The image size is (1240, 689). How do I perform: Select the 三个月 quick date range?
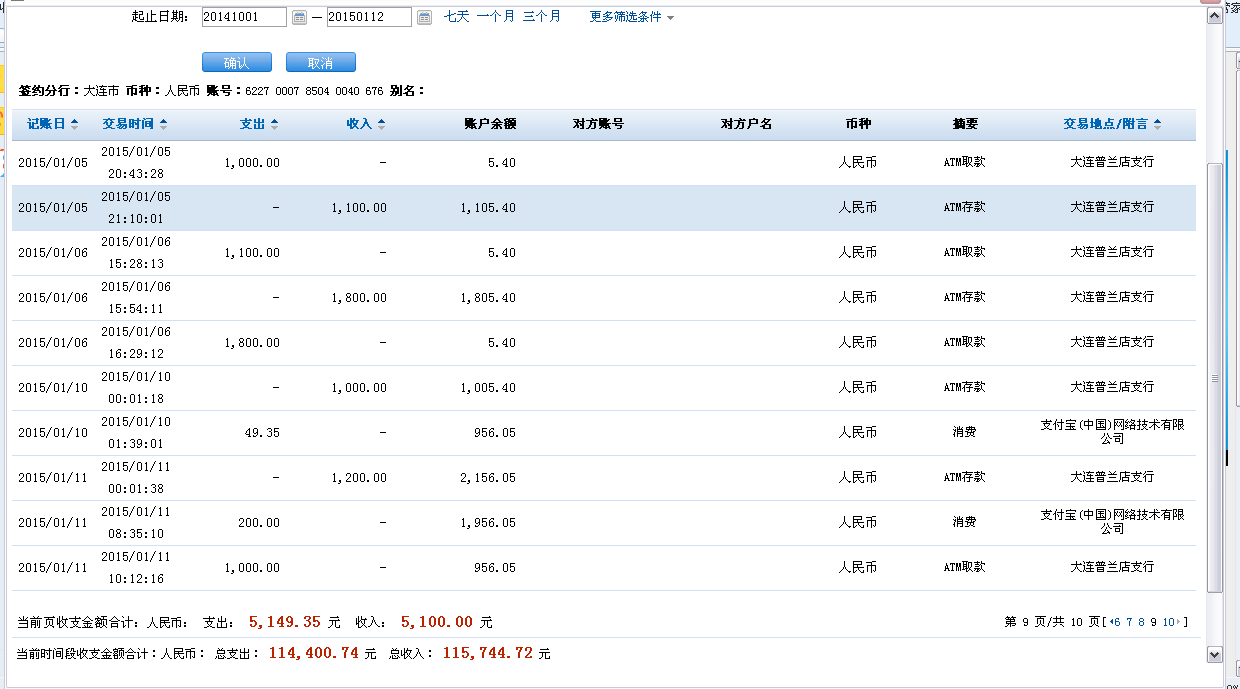pos(542,17)
